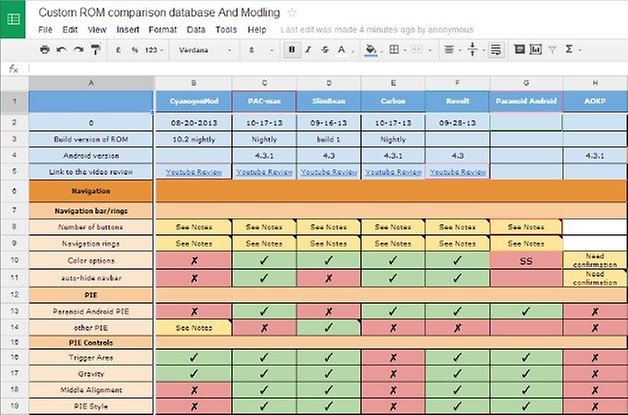
Task: Open the text color picker
Action: point(342,50)
